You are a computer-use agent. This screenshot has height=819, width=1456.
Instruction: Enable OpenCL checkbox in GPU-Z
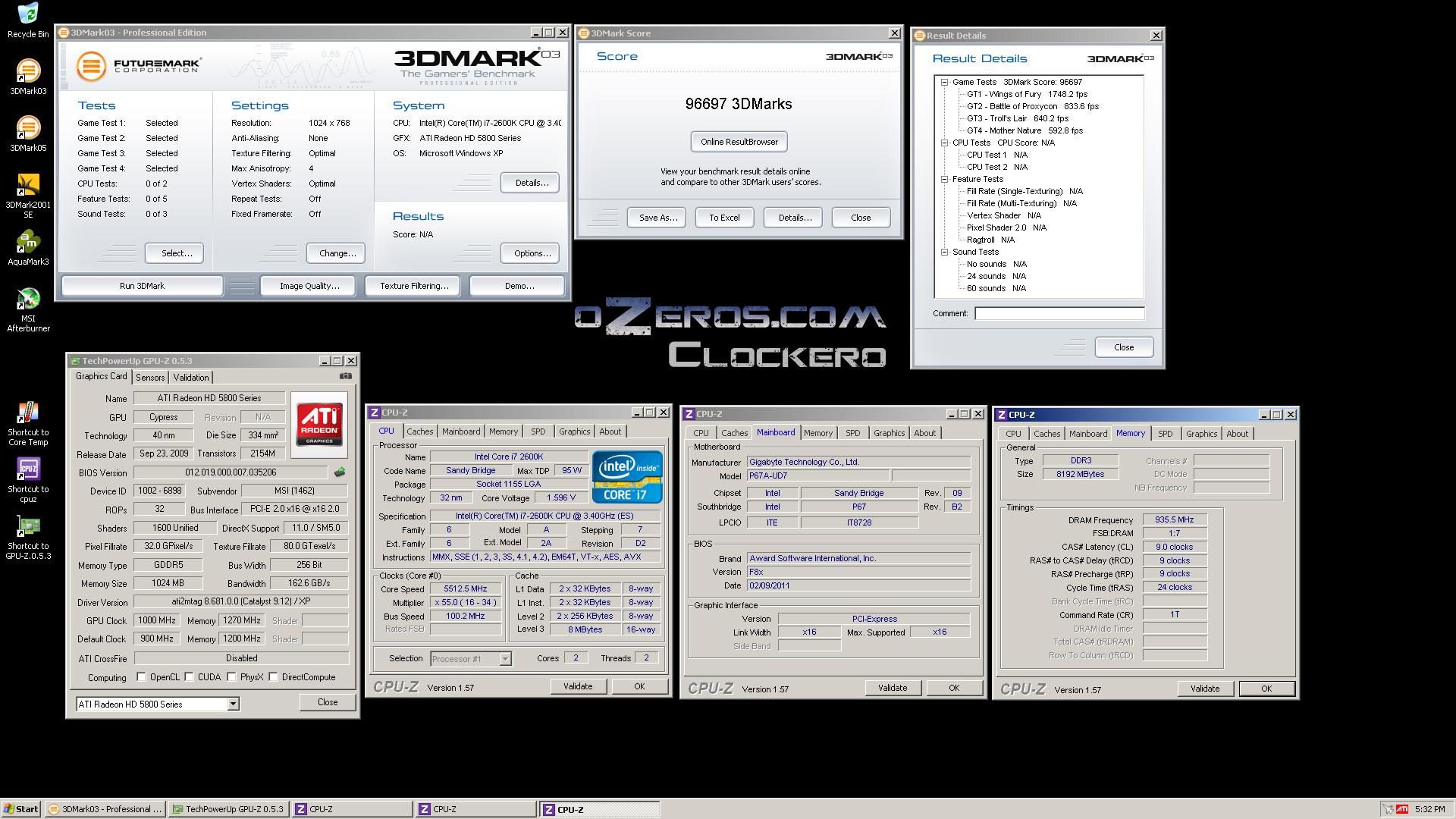click(x=141, y=677)
